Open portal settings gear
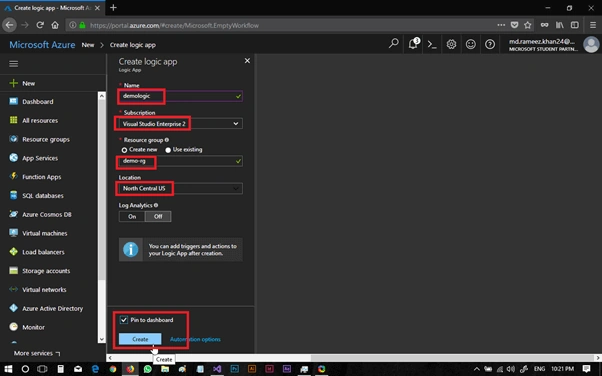Screen dimensions: 602x376 pos(452,45)
